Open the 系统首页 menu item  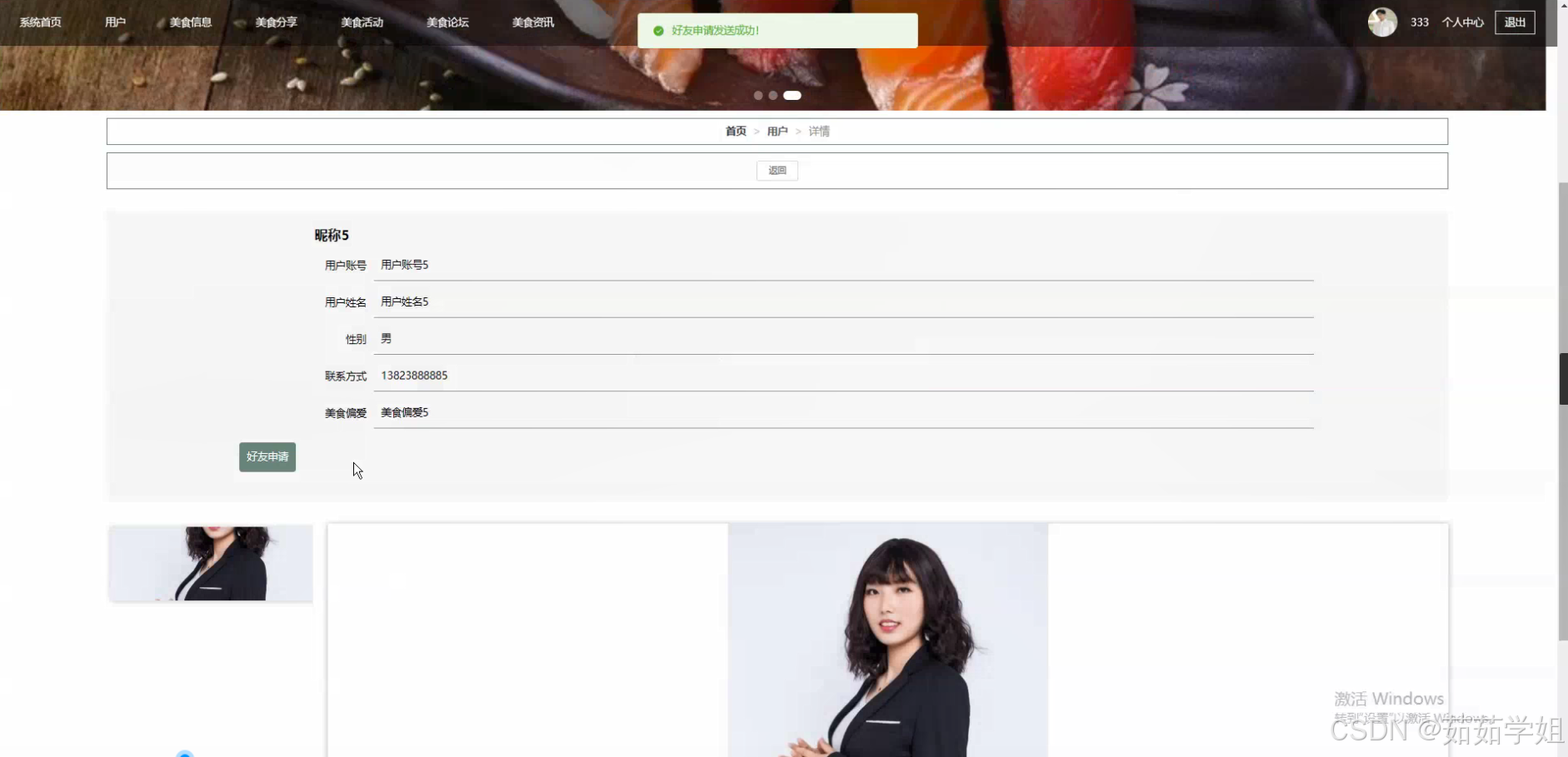tap(40, 22)
